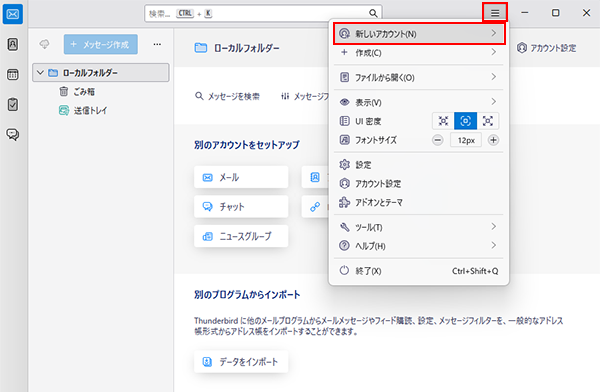
Task: Open 新しいアカウント(N) submenu
Action: (x=419, y=34)
